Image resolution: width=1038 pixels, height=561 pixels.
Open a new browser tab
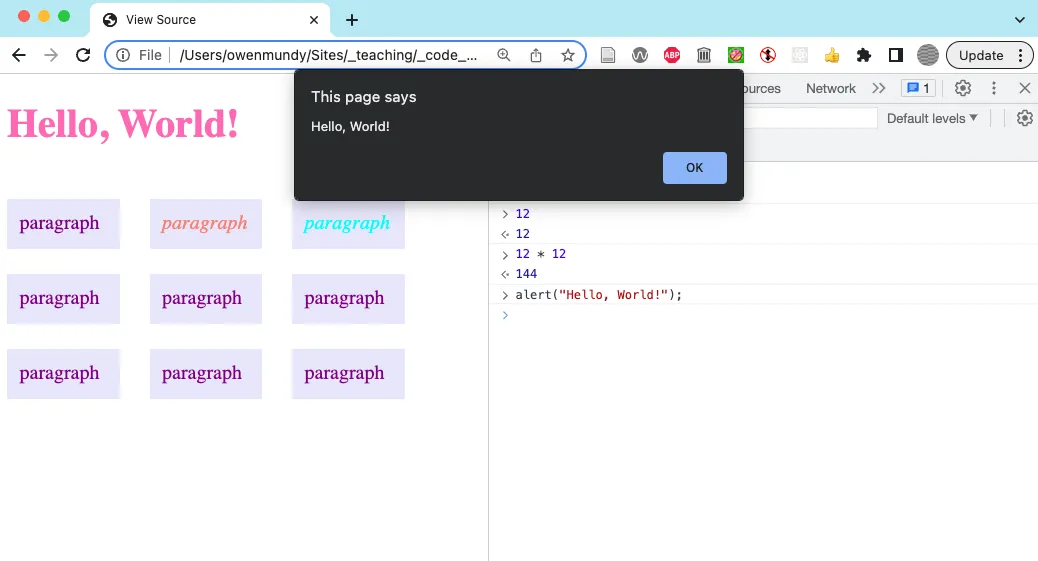[352, 20]
